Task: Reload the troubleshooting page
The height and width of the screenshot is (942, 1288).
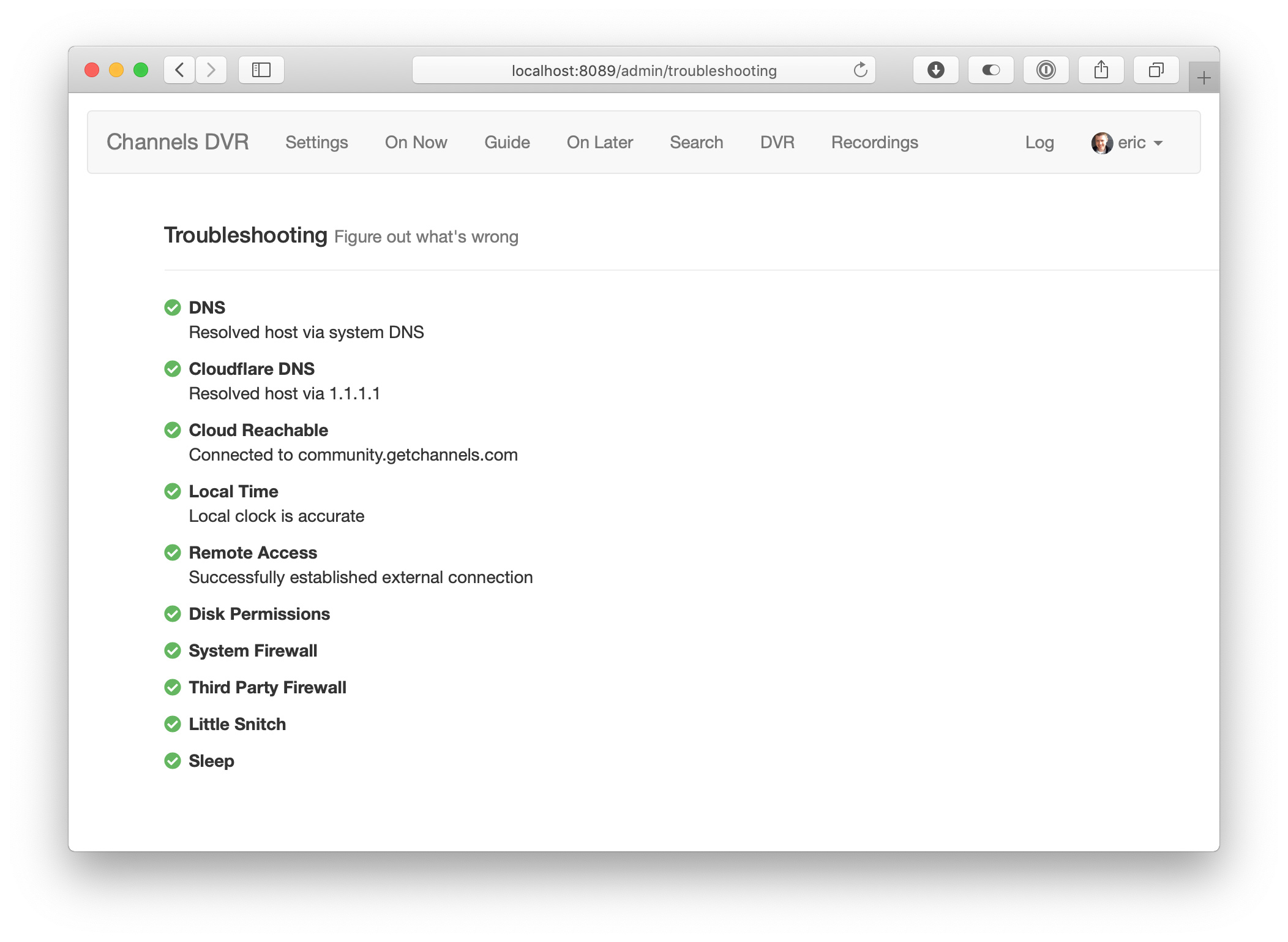Action: tap(860, 70)
